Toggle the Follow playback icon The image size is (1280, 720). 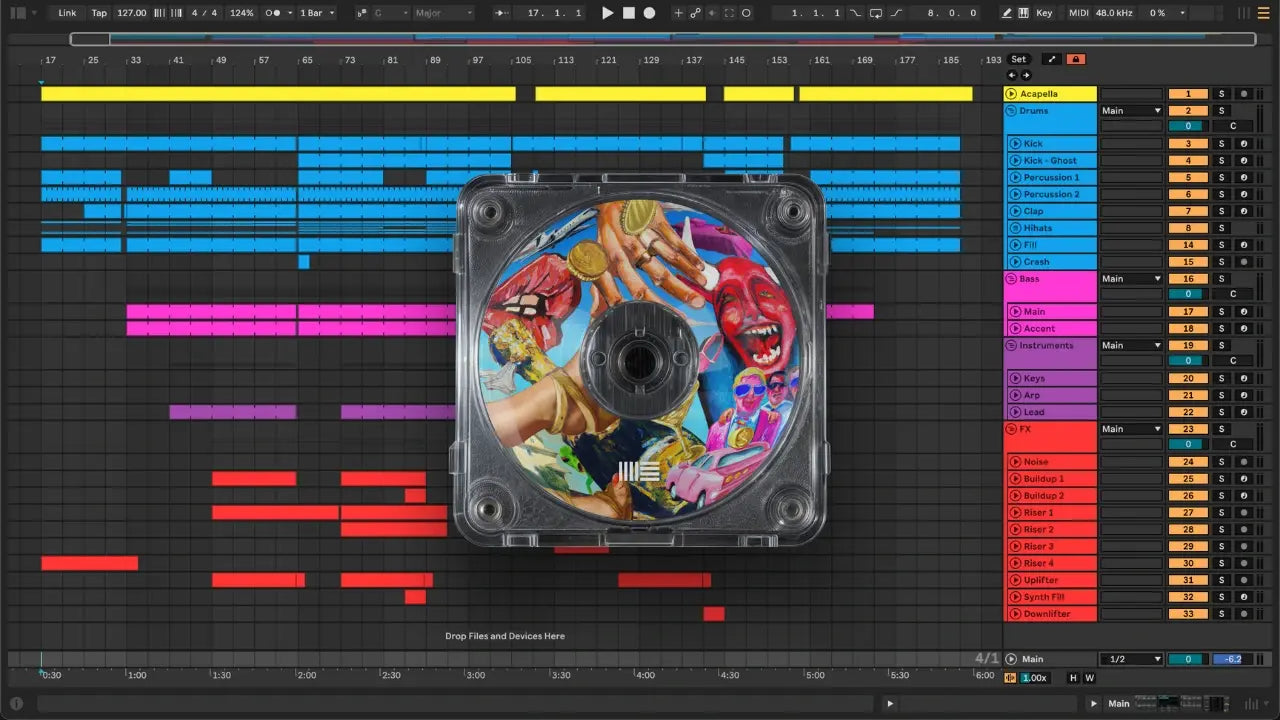point(500,13)
